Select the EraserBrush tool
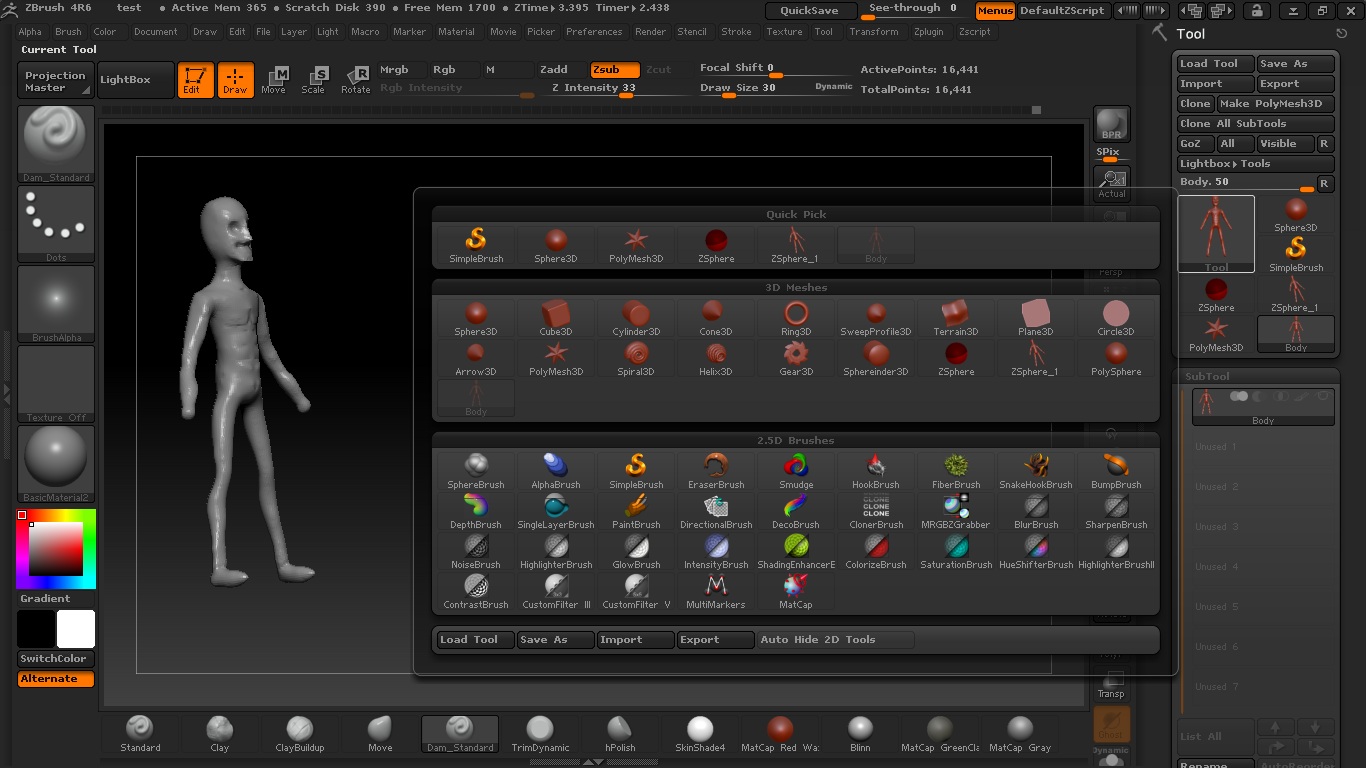The image size is (1366, 768). 716,472
